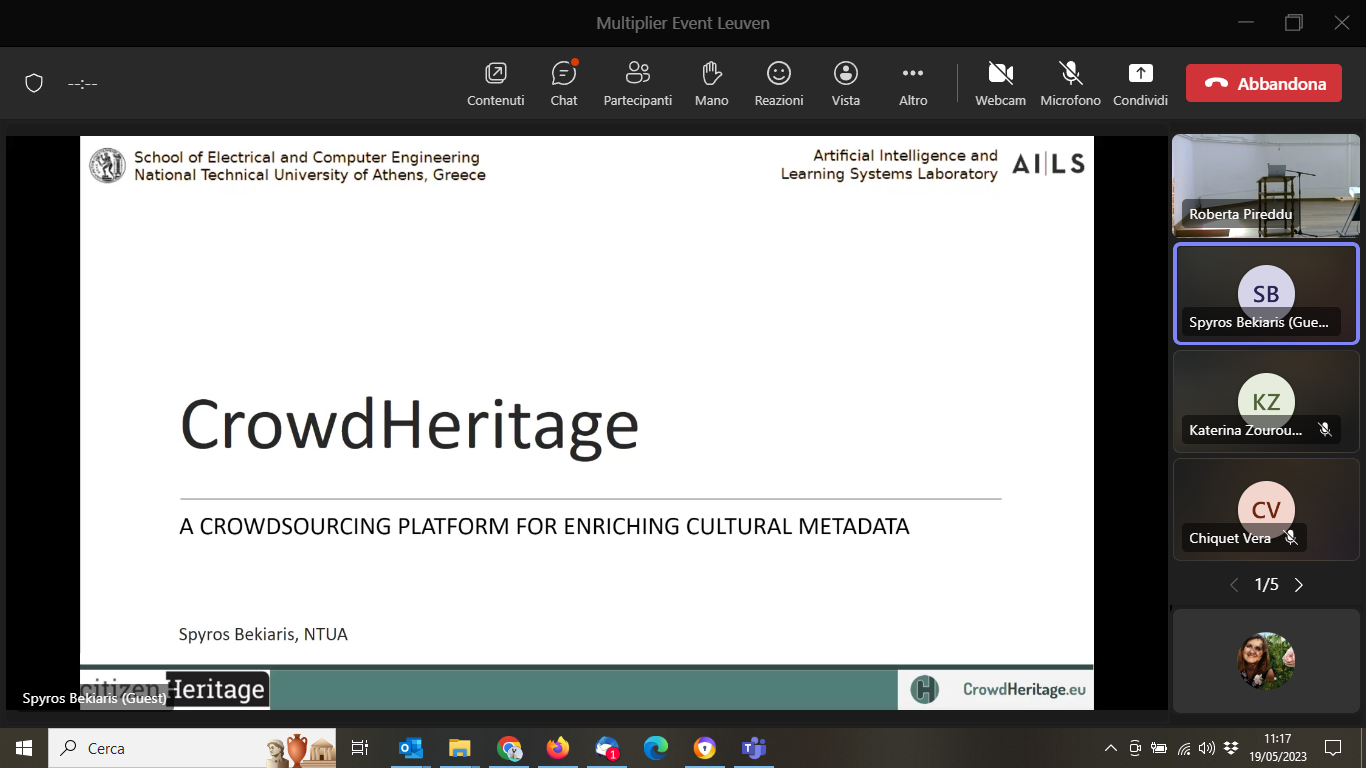Open Thunderbird mail from taskbar

[607, 748]
